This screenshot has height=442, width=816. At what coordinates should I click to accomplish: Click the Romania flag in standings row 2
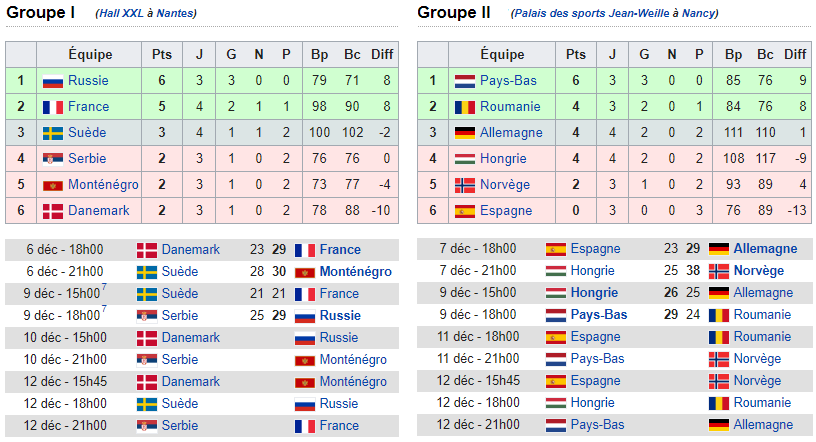tap(465, 107)
